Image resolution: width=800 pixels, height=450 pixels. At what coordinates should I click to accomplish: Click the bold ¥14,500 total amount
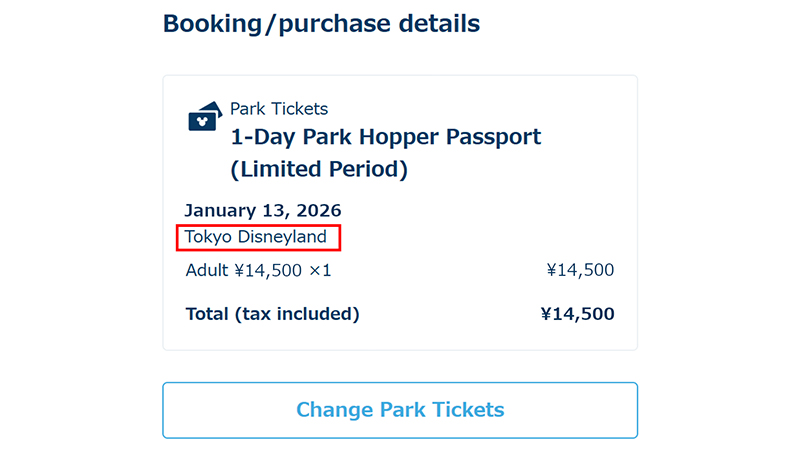tap(577, 314)
